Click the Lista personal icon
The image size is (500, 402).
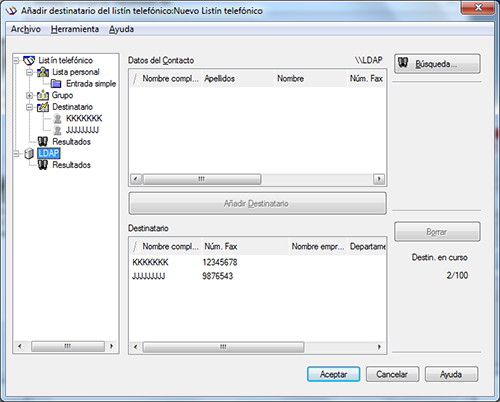pyautogui.click(x=43, y=72)
